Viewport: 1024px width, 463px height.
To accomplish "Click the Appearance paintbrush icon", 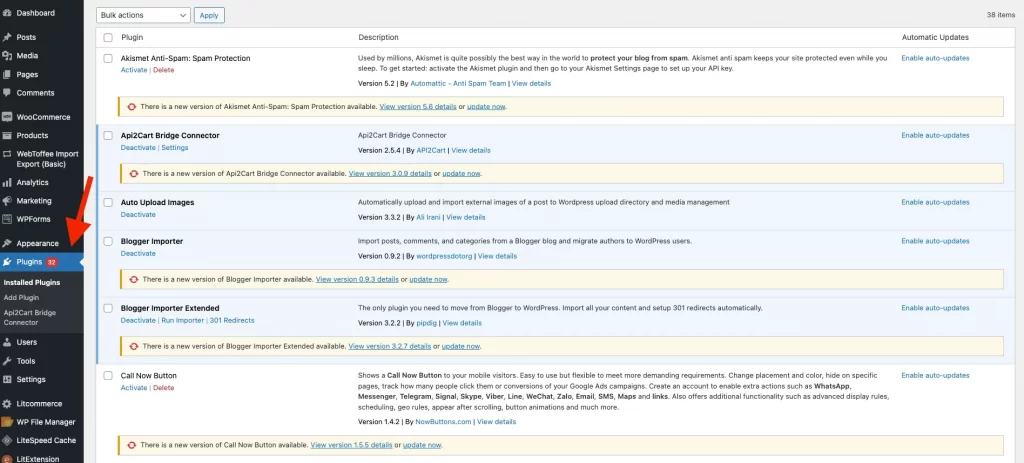I will (x=7, y=243).
